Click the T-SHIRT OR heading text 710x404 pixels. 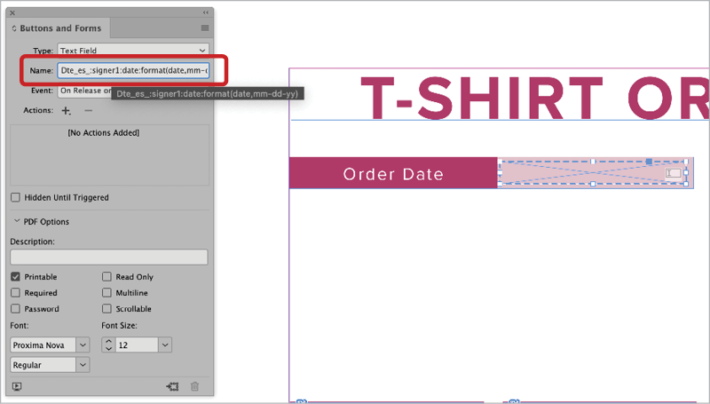click(x=534, y=97)
